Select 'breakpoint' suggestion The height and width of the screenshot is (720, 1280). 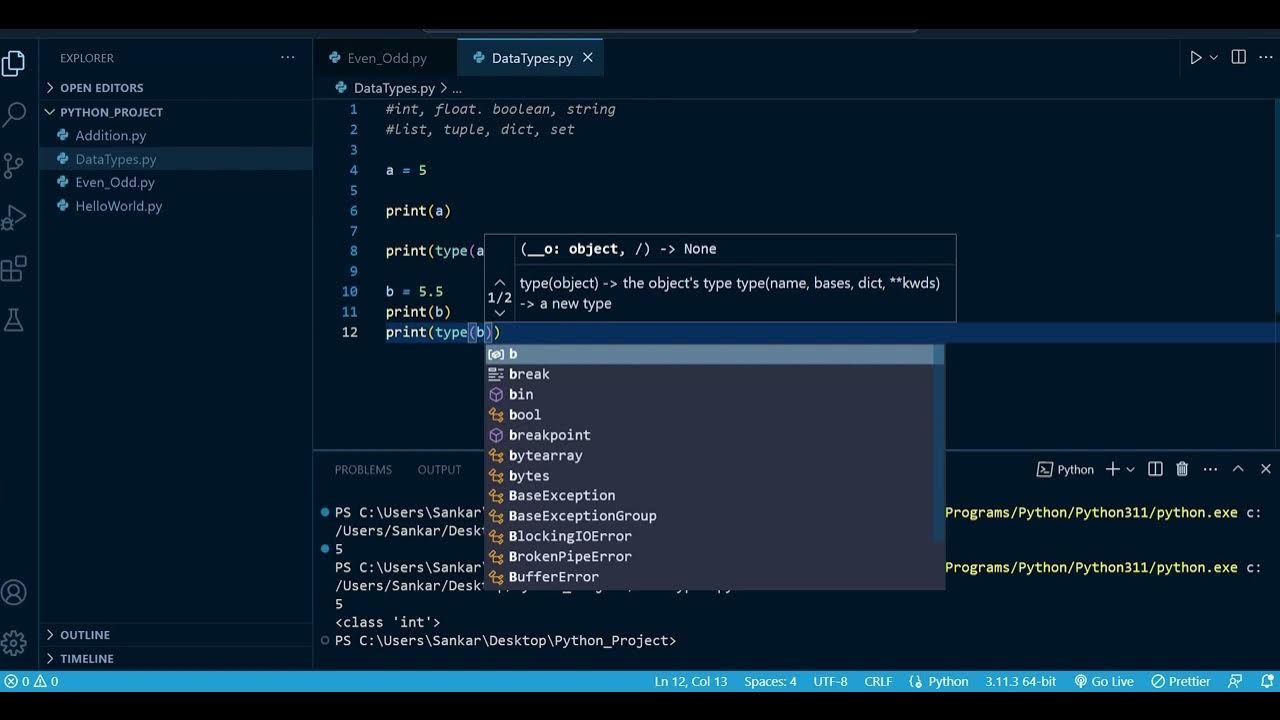point(710,435)
